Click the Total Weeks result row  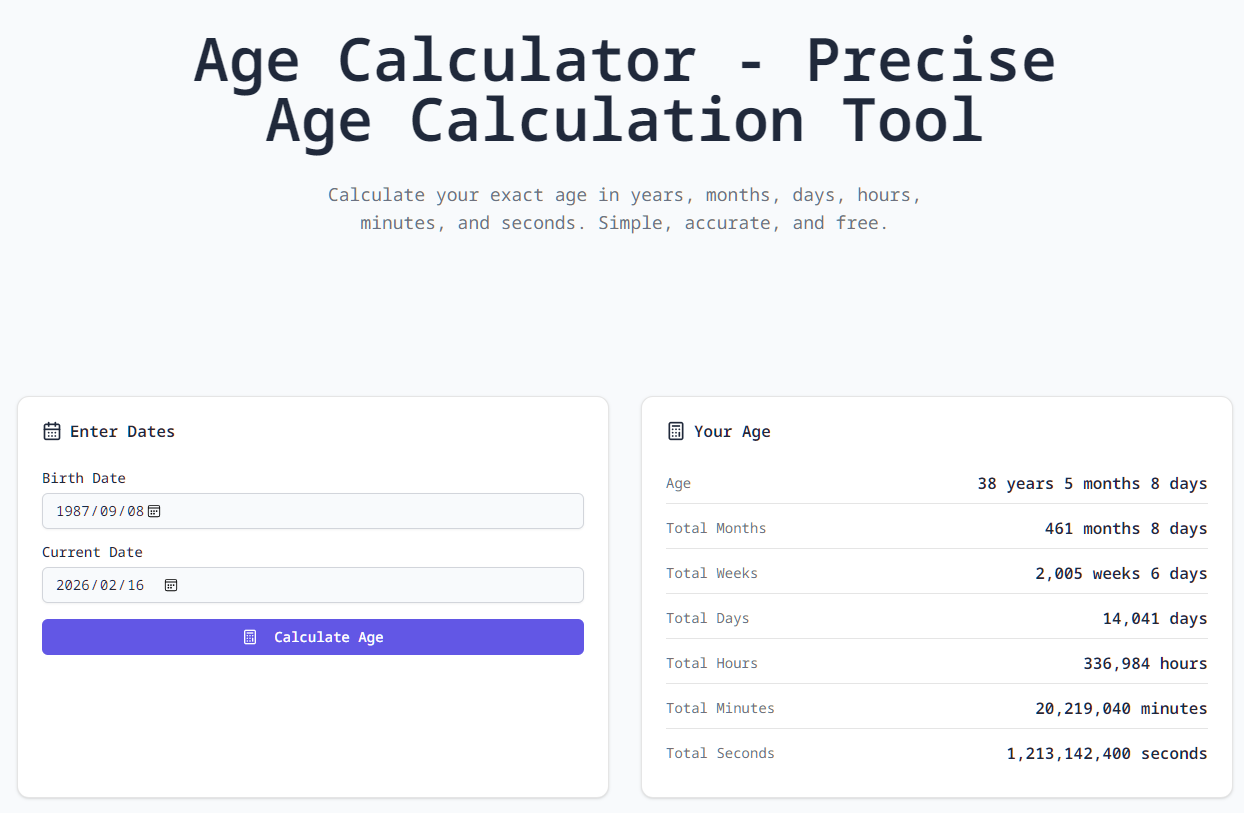(x=936, y=573)
